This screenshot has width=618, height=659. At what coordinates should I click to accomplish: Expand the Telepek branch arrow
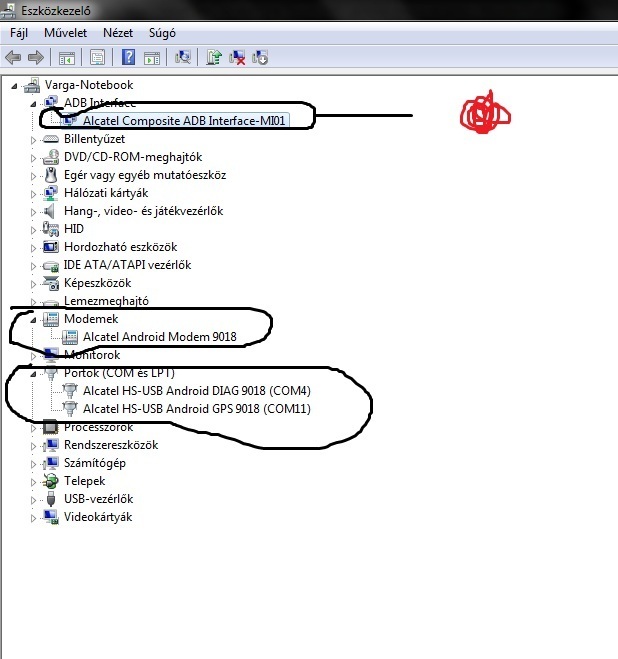pyautogui.click(x=33, y=482)
